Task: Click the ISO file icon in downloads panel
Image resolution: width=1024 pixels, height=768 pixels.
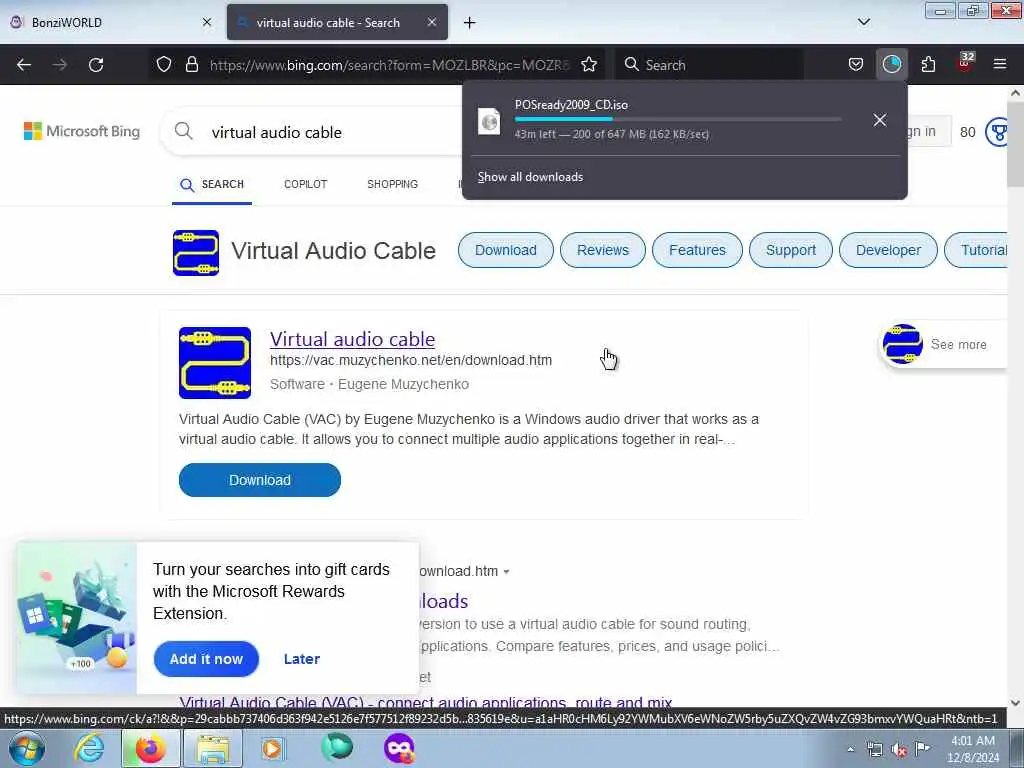Action: click(x=489, y=121)
